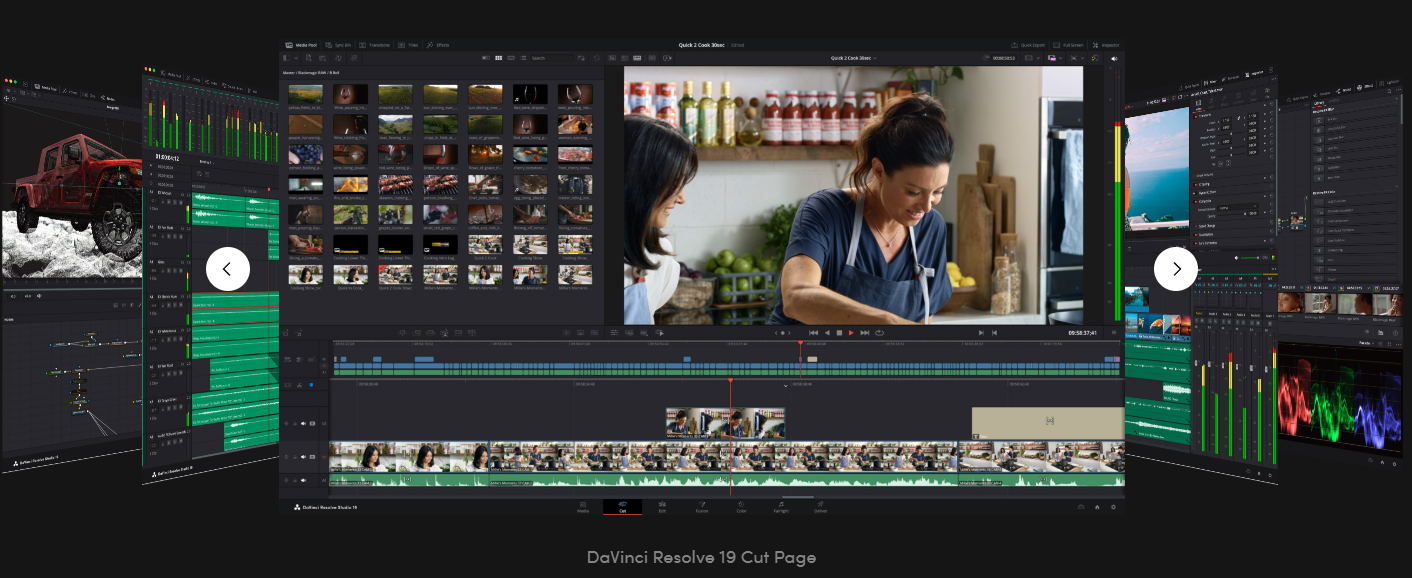Viewport: 1412px width, 578px height.
Task: Open the timeline options menu beside timecode
Action: click(x=1114, y=332)
